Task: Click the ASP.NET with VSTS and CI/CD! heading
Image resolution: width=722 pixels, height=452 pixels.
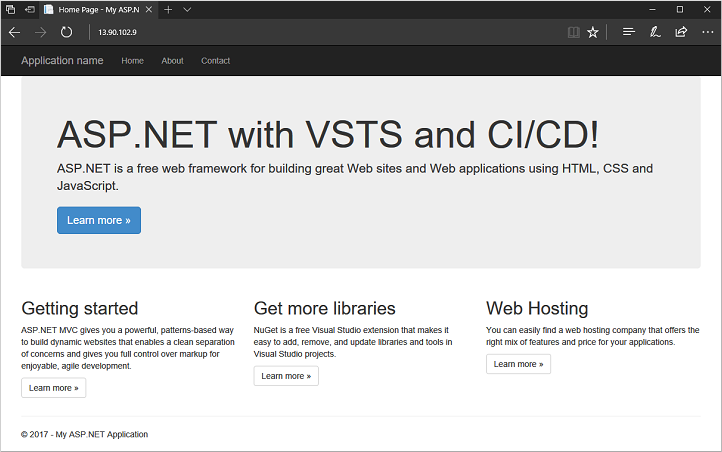Action: point(328,135)
